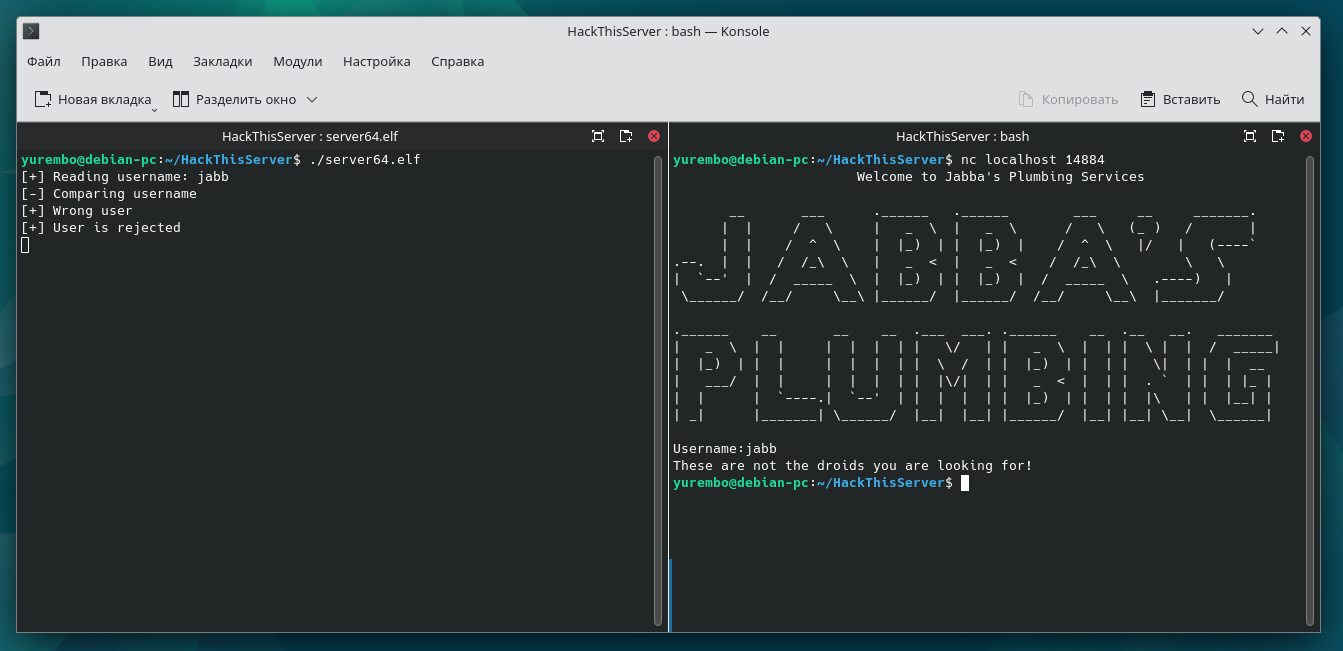Detach the server64.elf pane into new window
The height and width of the screenshot is (651, 1343).
point(626,136)
